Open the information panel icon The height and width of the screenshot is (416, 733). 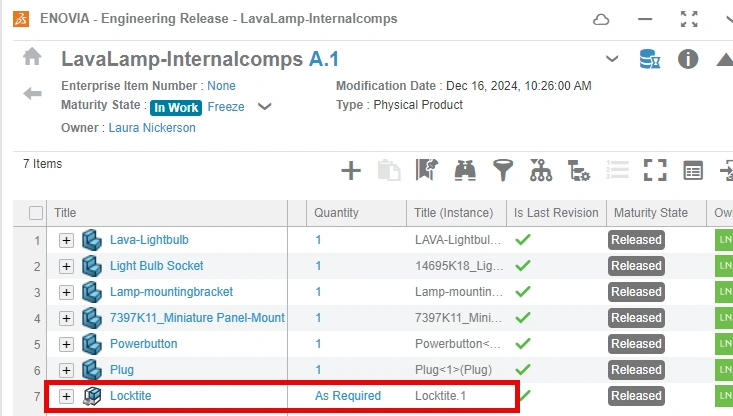[x=688, y=59]
